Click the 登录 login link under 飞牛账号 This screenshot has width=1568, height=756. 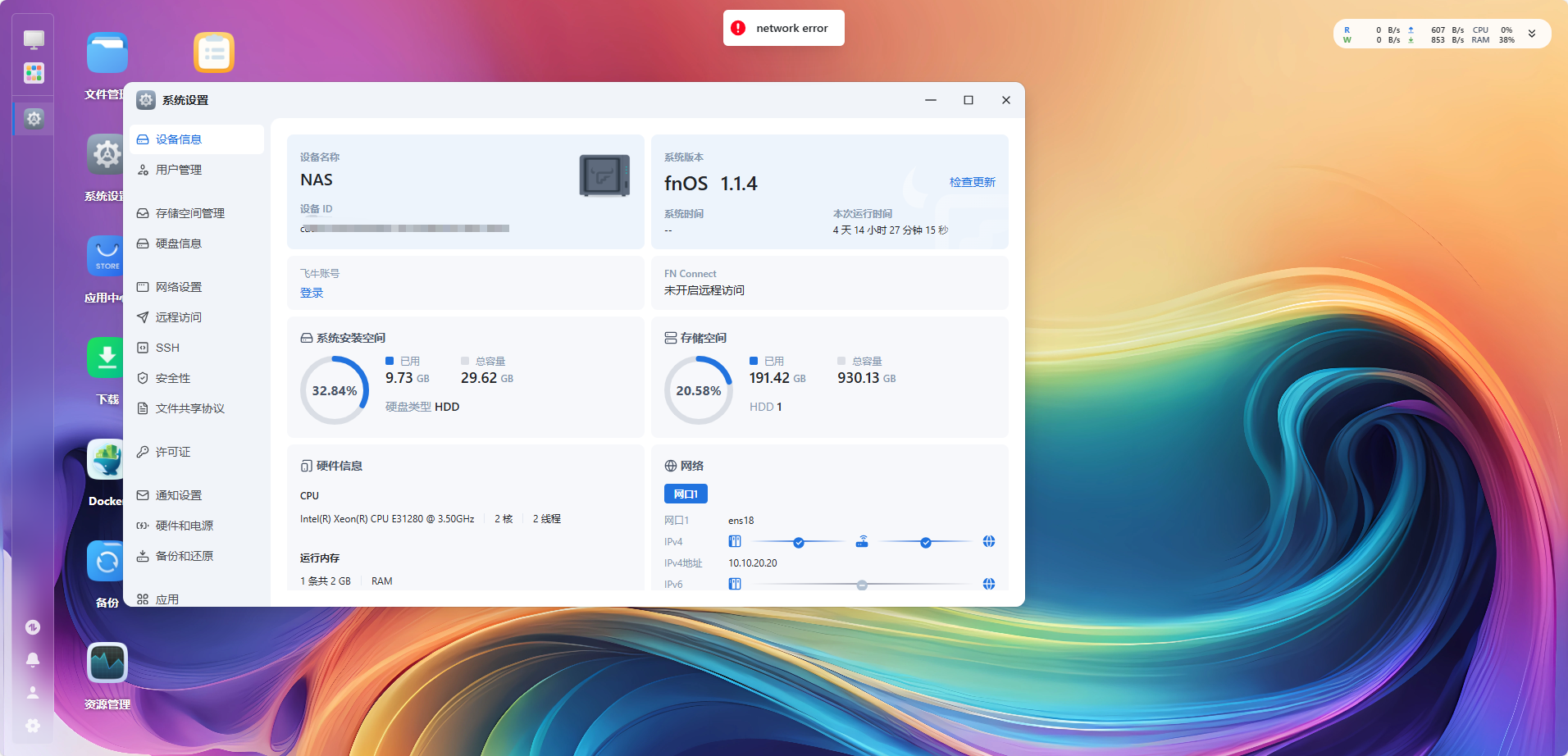coord(312,293)
